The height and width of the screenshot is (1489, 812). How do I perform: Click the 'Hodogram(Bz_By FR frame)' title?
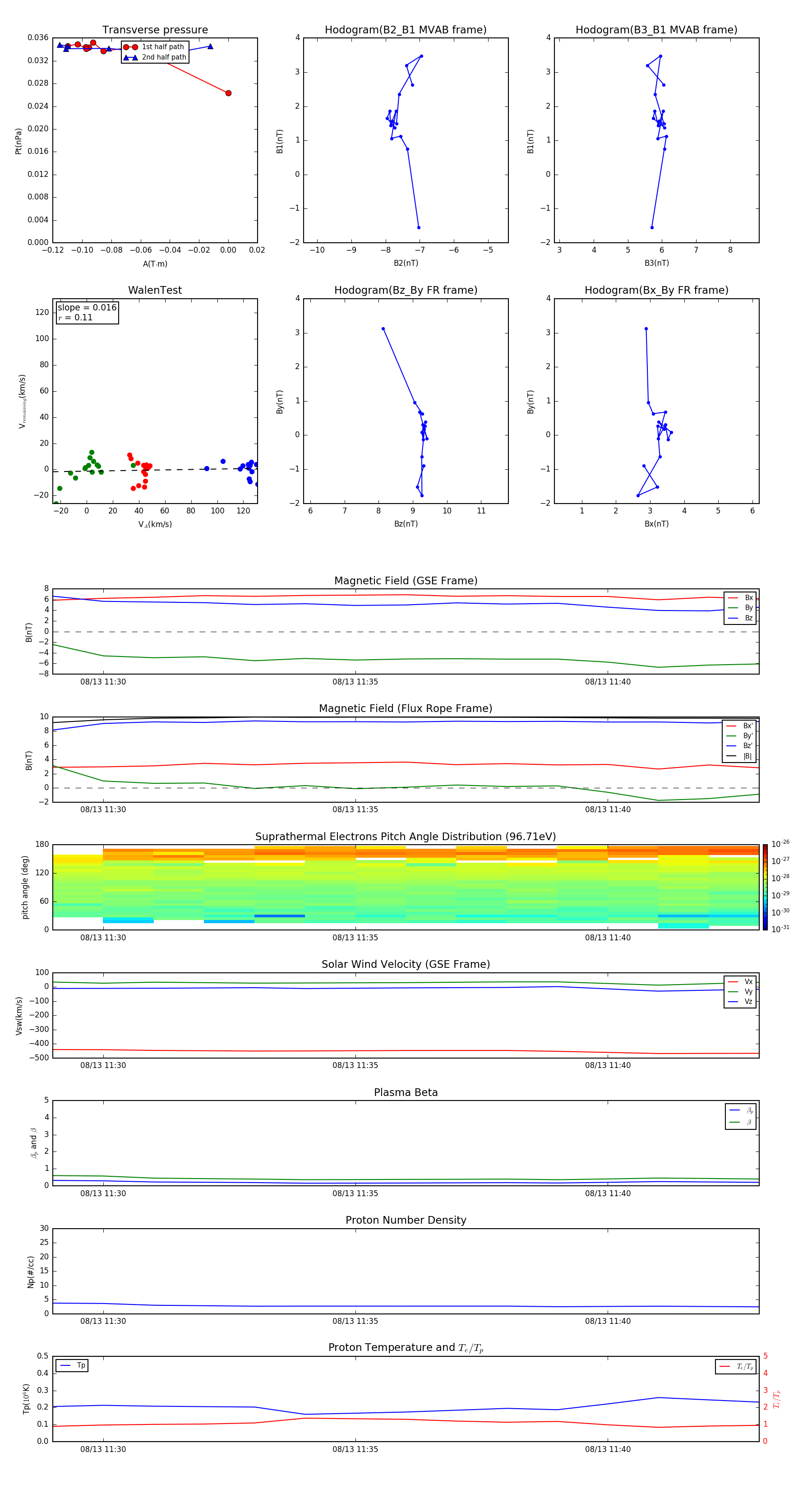tap(406, 290)
